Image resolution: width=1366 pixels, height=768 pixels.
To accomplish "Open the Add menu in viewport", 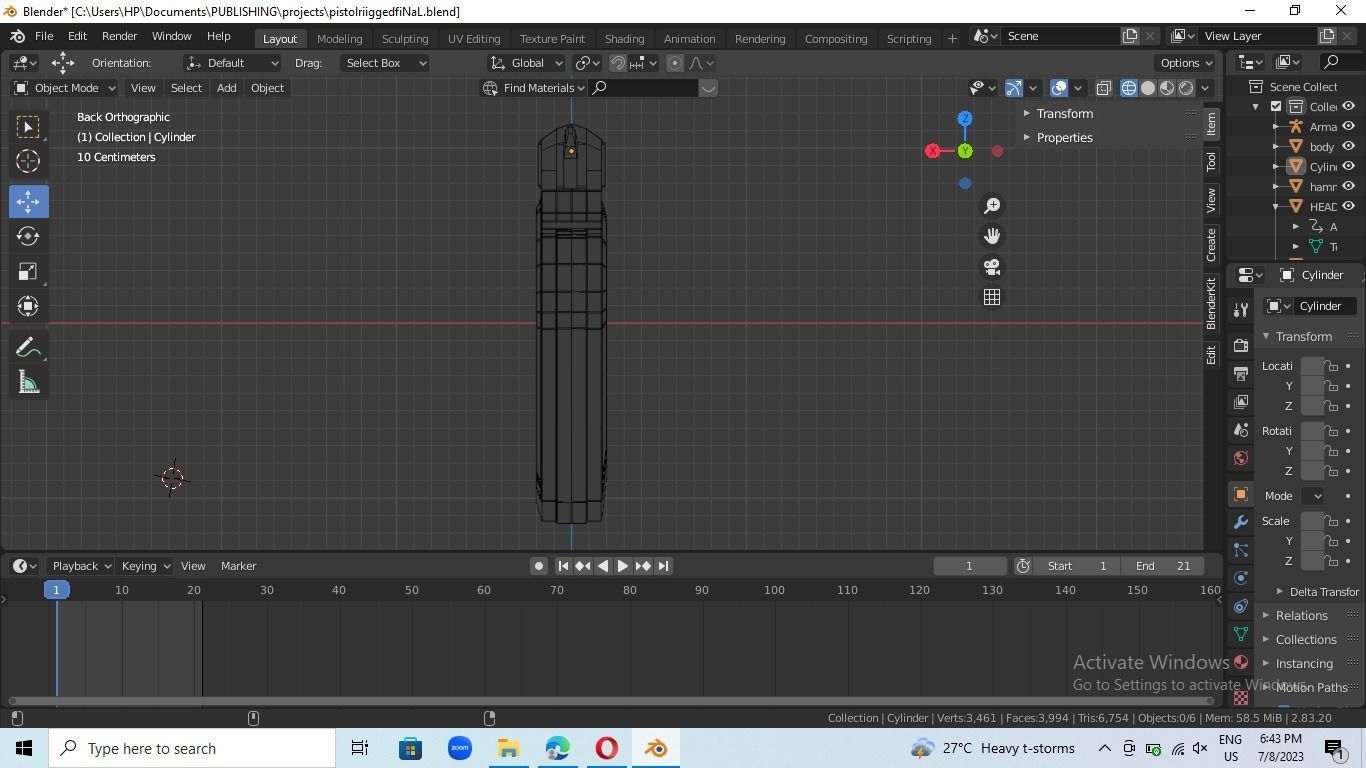I will 226,88.
